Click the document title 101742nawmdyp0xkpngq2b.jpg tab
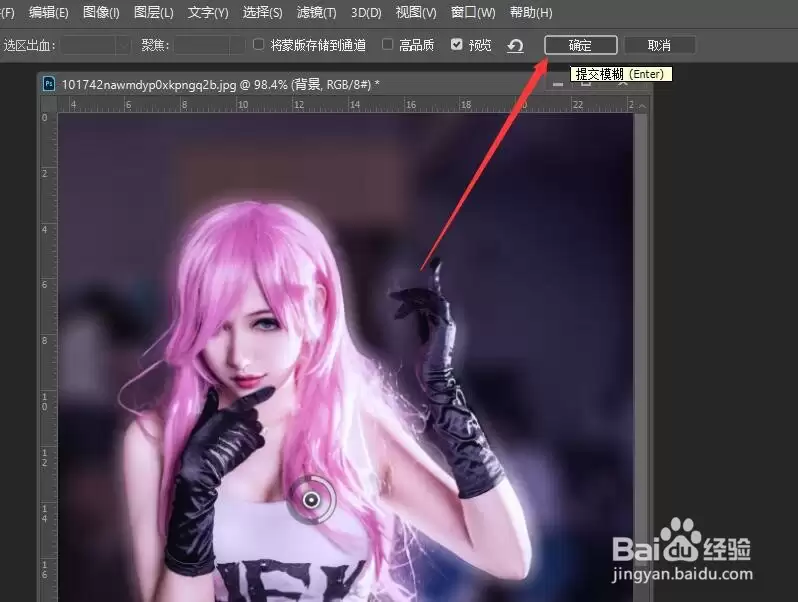Screen dimensions: 798x602 [221, 84]
